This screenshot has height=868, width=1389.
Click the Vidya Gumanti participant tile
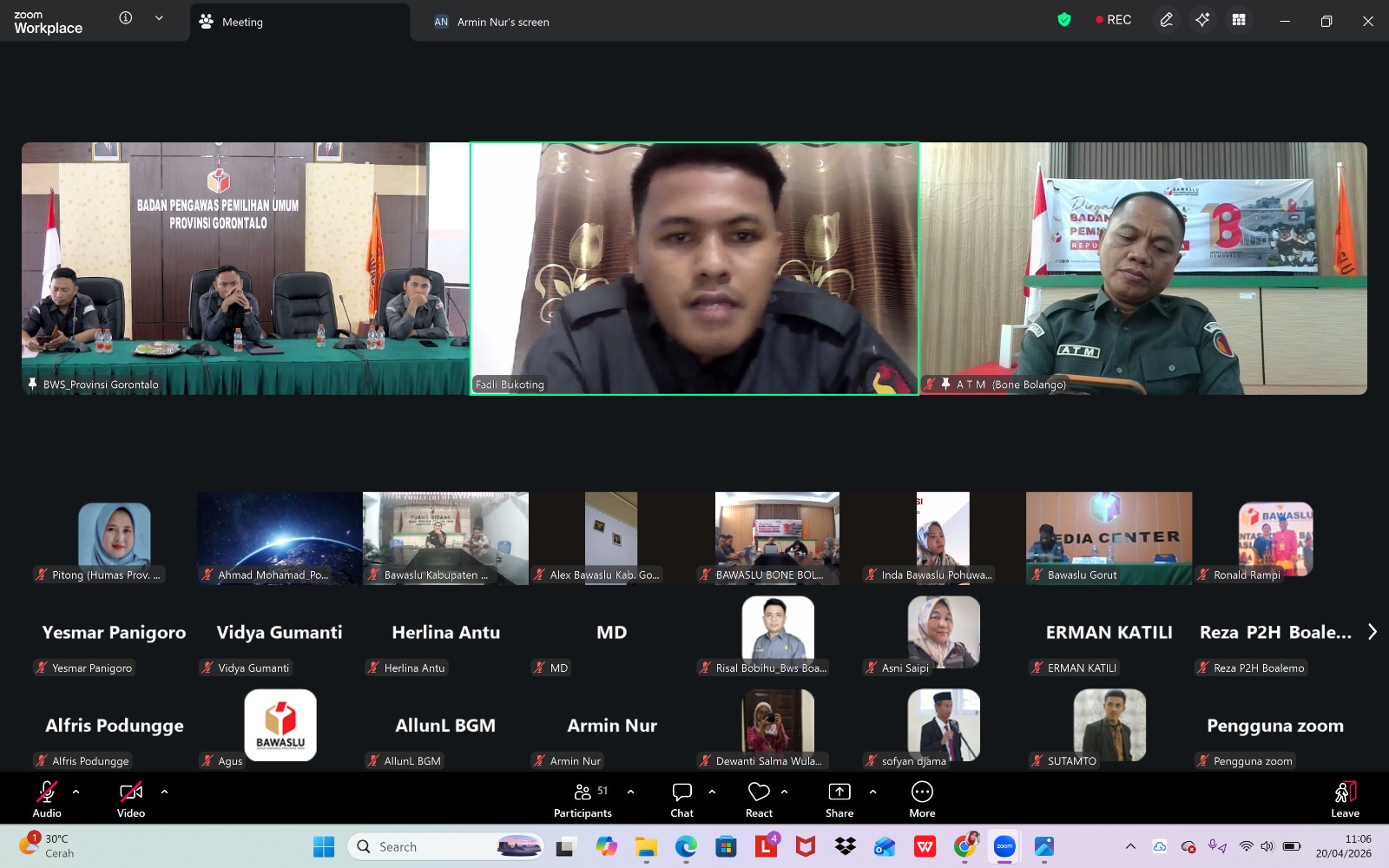pos(280,632)
